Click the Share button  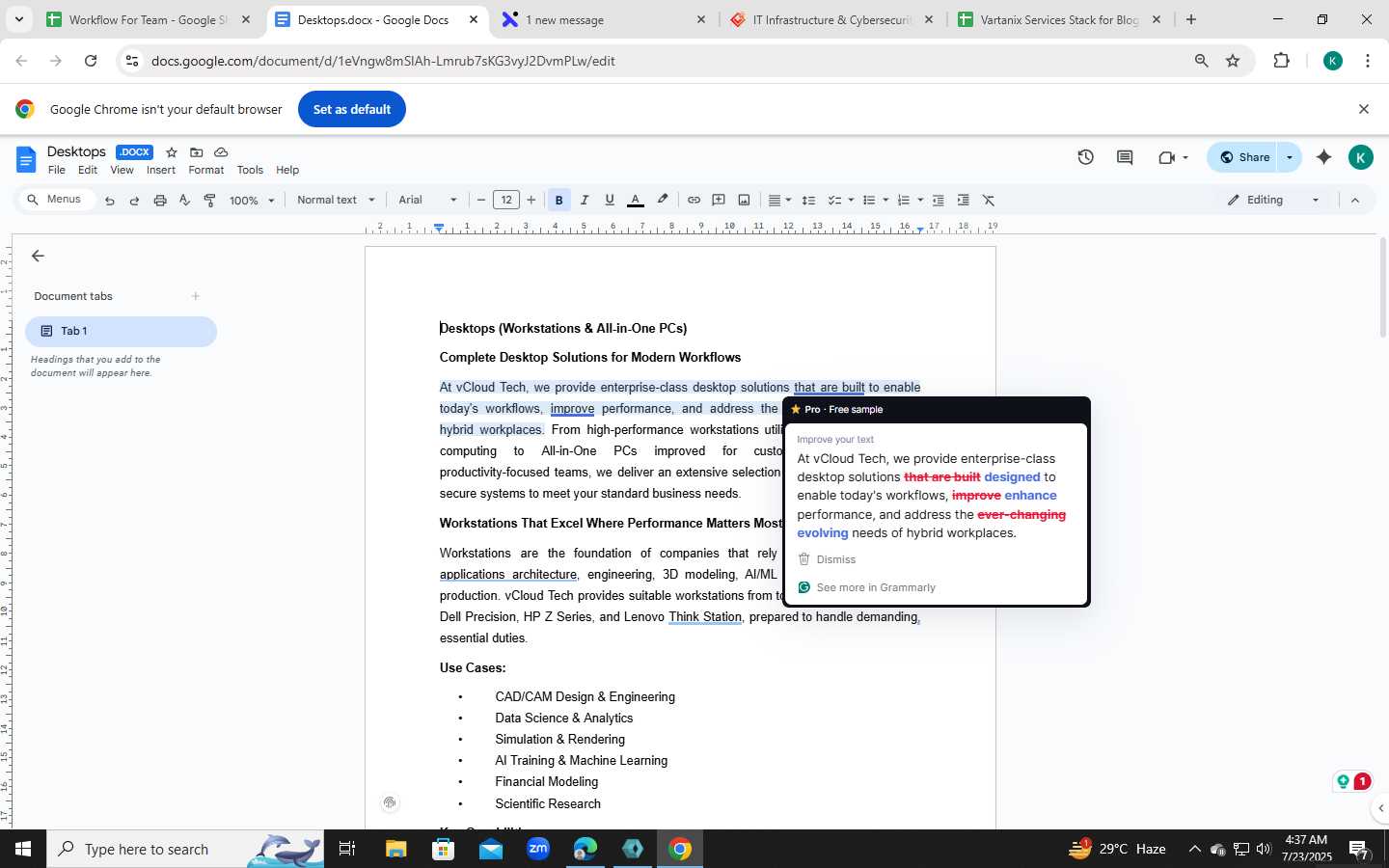click(1243, 157)
